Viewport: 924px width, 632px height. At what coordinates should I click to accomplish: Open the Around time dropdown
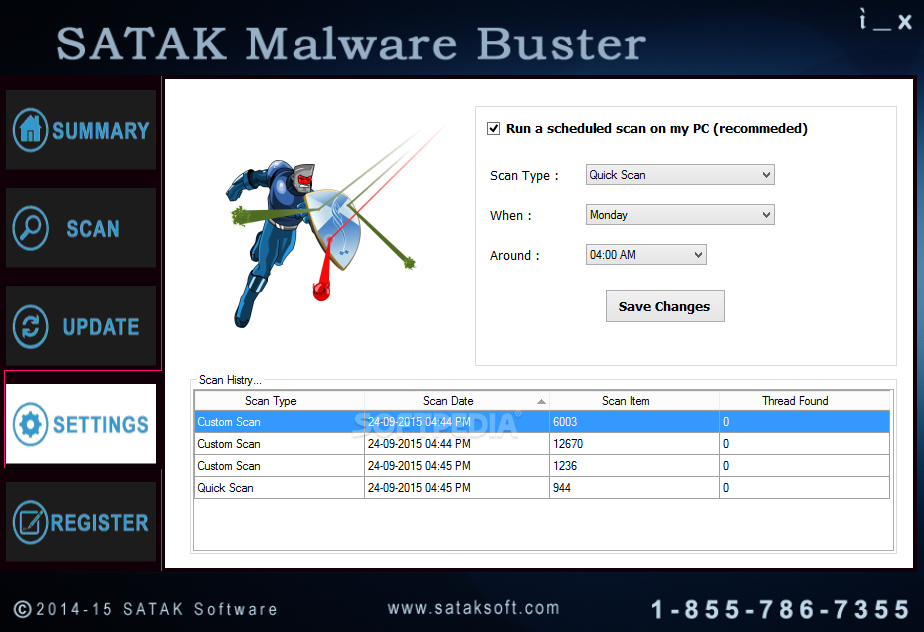click(x=646, y=255)
